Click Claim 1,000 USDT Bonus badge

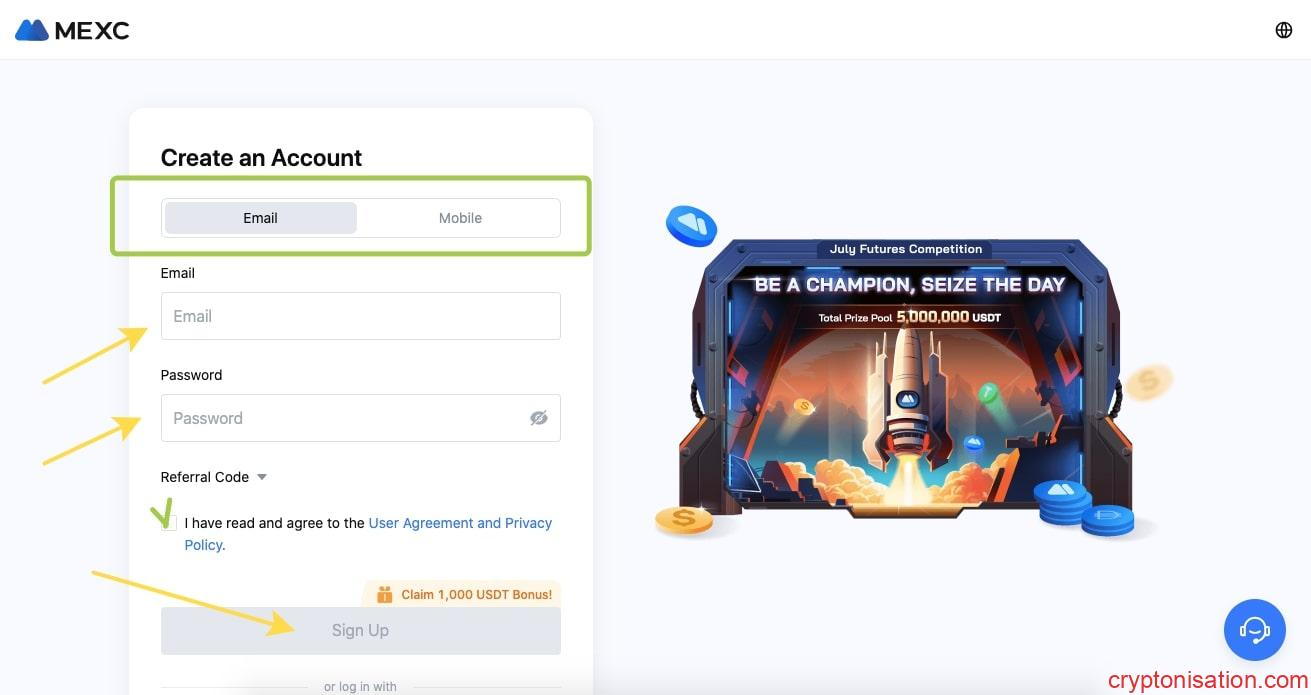461,594
